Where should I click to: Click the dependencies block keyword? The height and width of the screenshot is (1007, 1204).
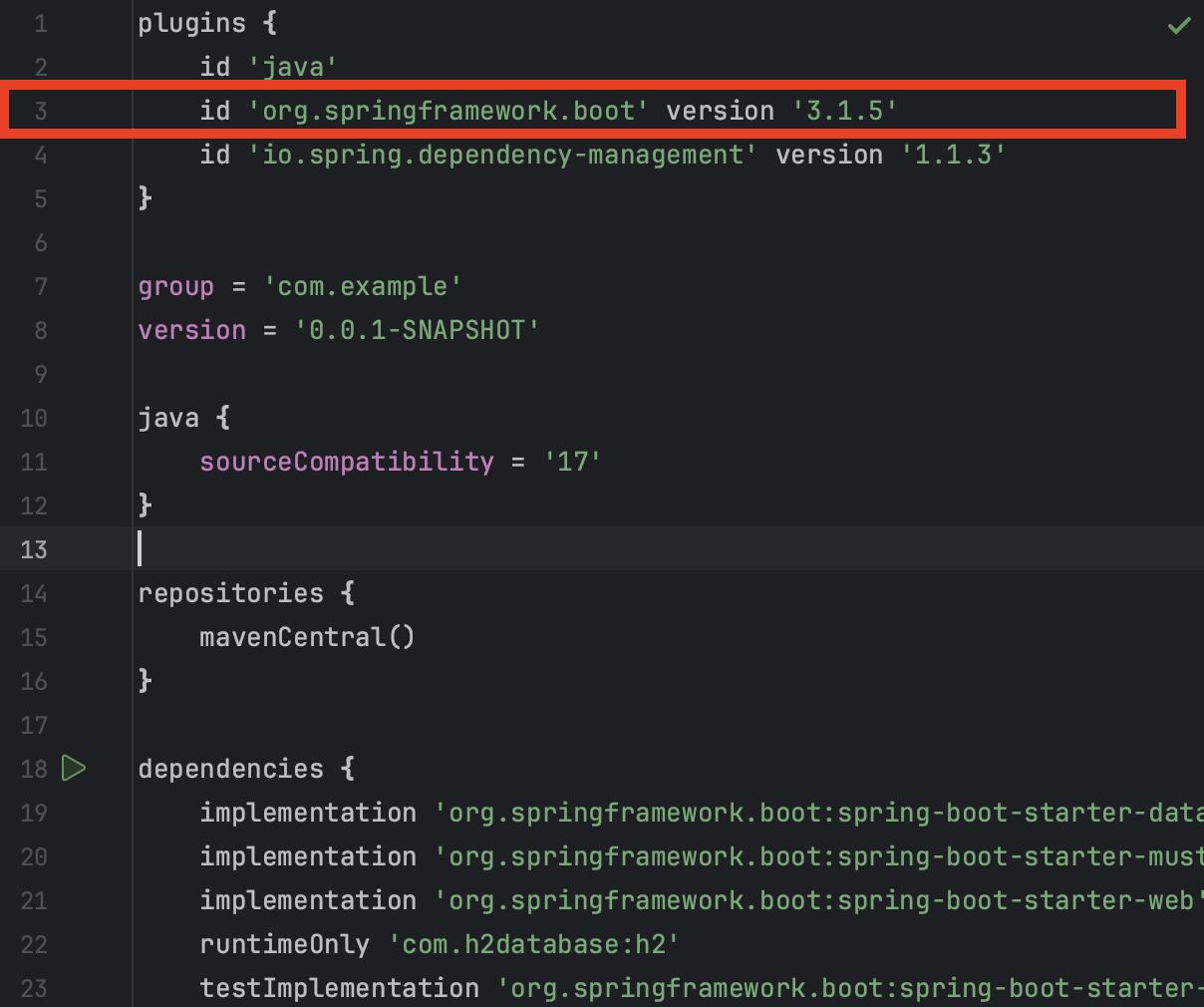click(230, 769)
